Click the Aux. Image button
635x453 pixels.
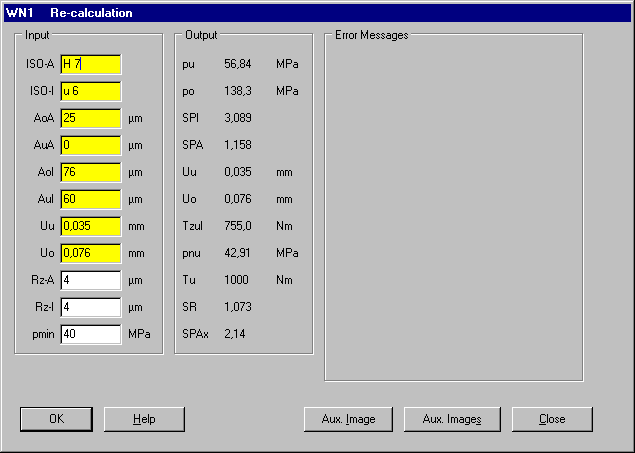(348, 419)
